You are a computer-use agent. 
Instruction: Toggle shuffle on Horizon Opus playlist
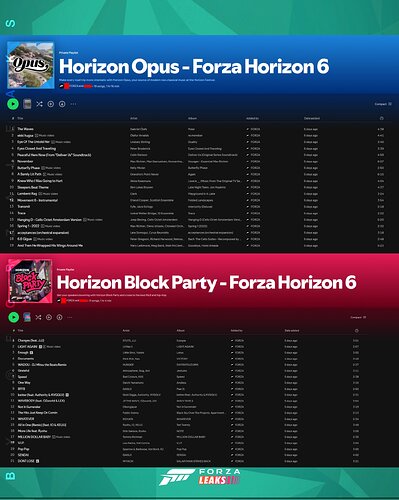click(x=39, y=104)
